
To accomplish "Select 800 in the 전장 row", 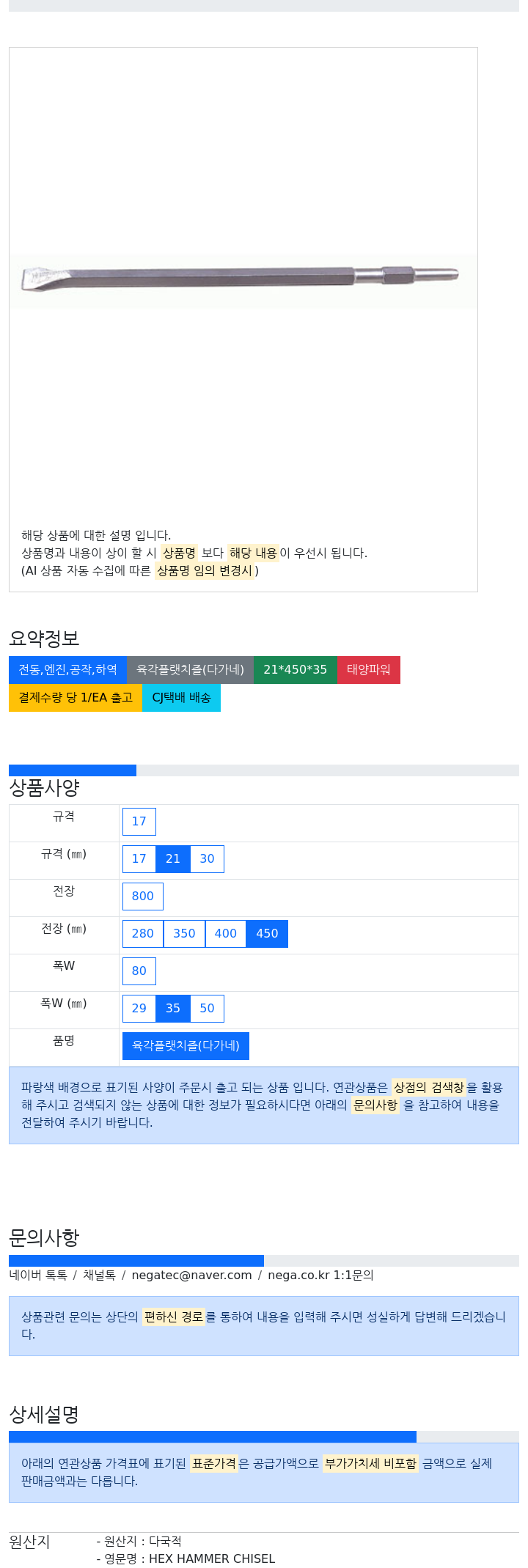I will [143, 897].
